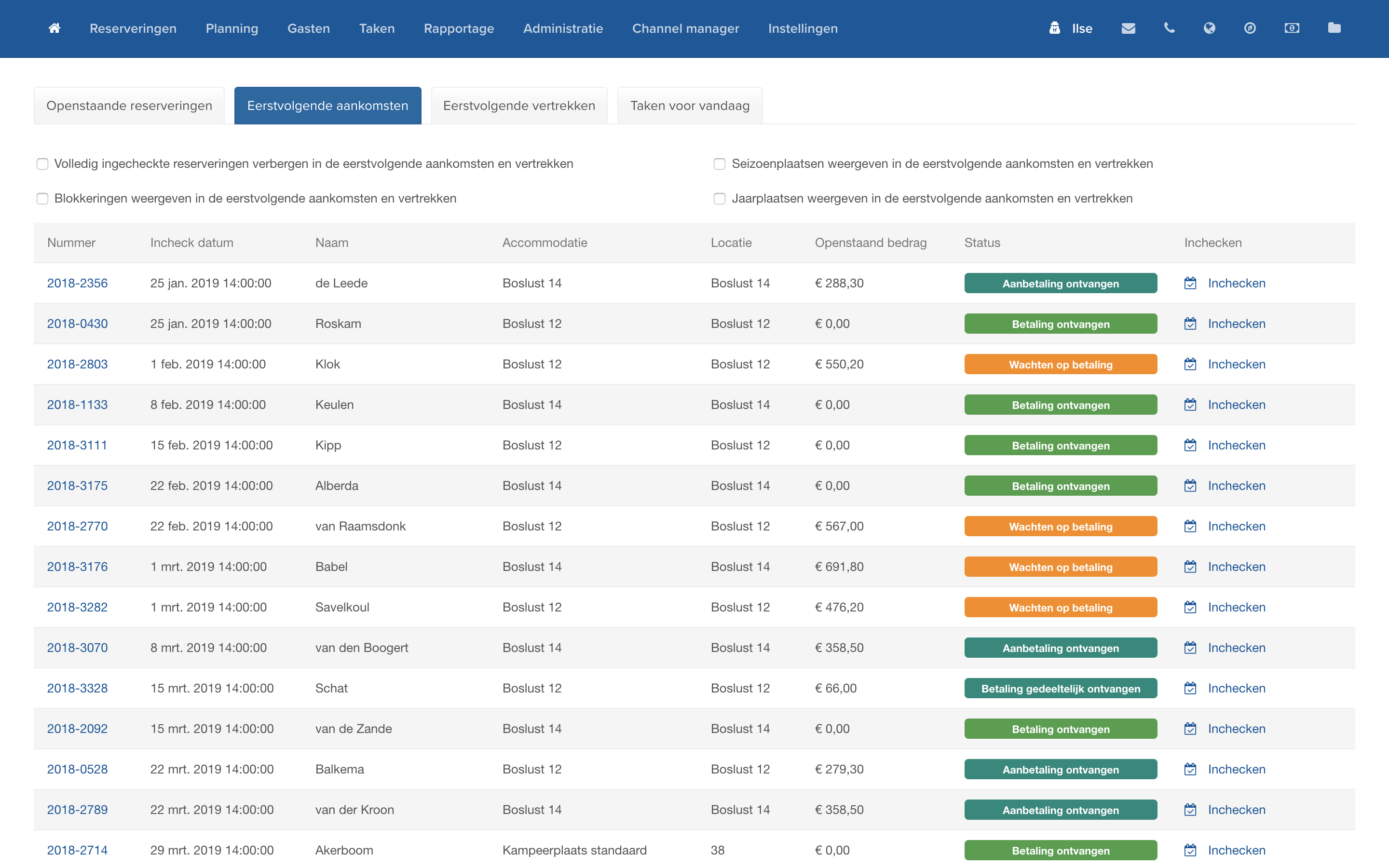Viewport: 1389px width, 868px height.
Task: Open the Reserveringen menu
Action: pos(133,28)
